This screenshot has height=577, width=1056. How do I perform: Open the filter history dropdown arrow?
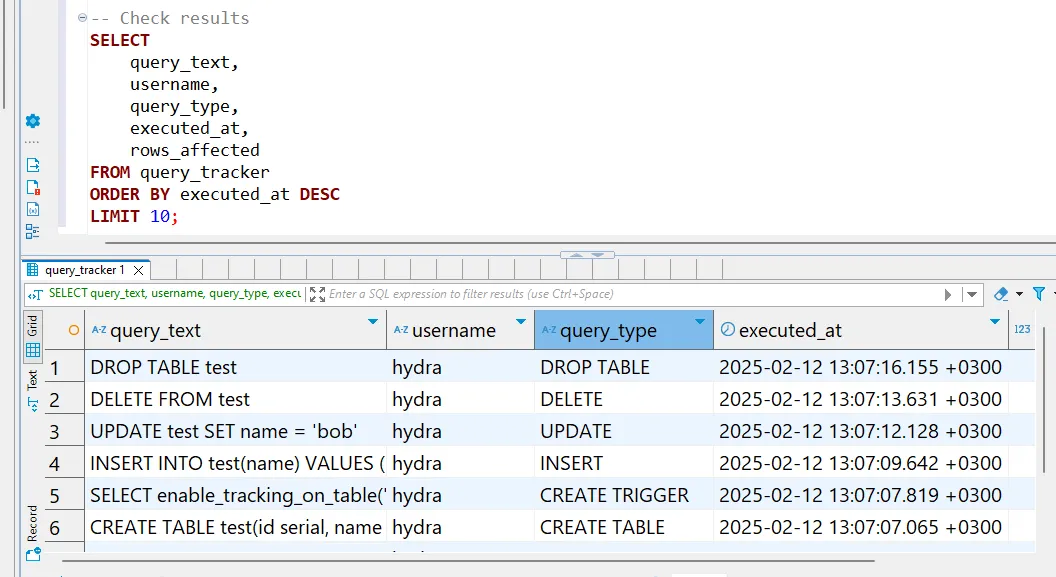(972, 294)
